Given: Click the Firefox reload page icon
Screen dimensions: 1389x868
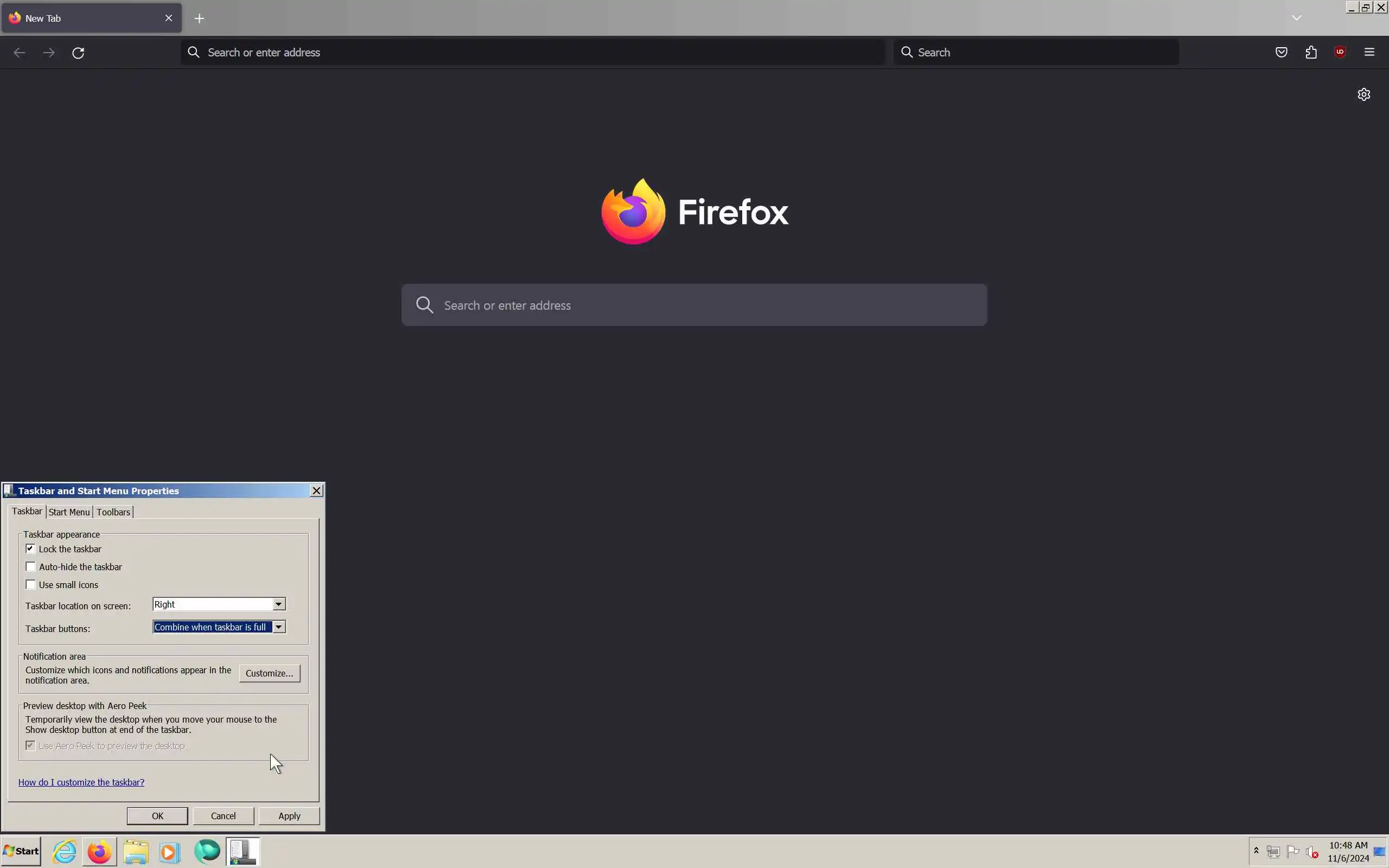Looking at the screenshot, I should tap(78, 53).
